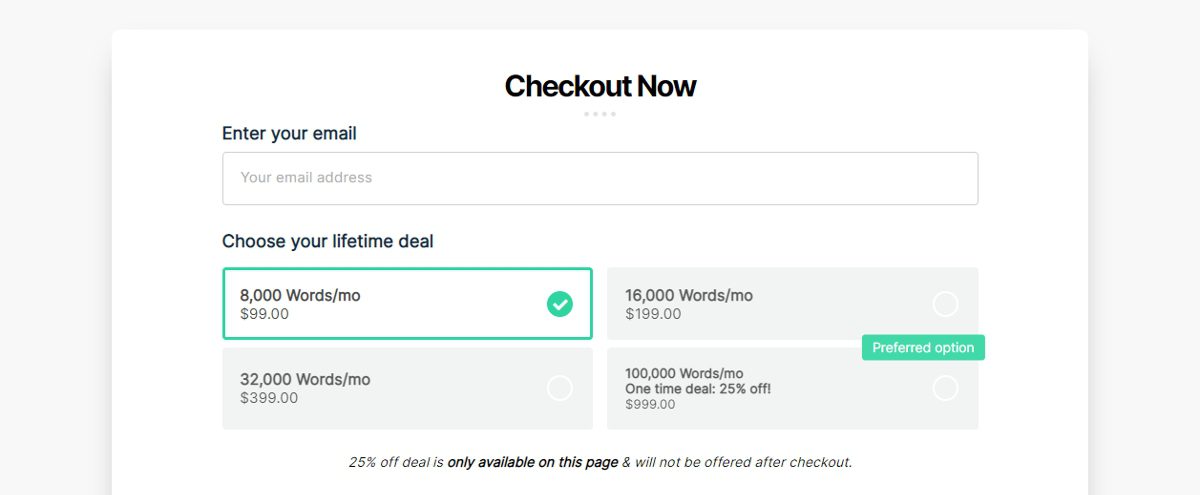Select the 16,000 Words/mo radio circle

click(945, 304)
